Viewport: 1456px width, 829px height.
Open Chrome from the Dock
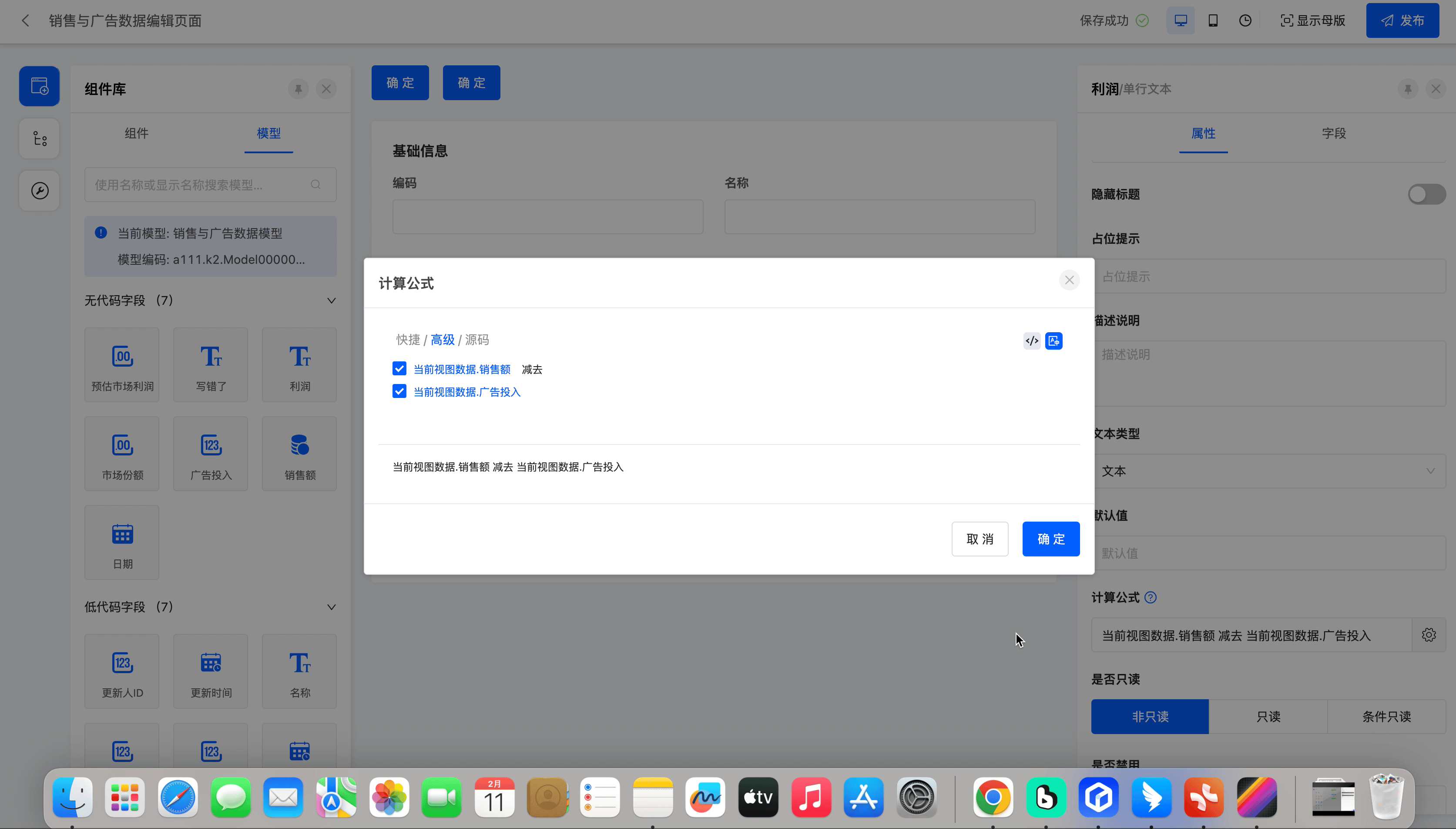click(x=993, y=797)
